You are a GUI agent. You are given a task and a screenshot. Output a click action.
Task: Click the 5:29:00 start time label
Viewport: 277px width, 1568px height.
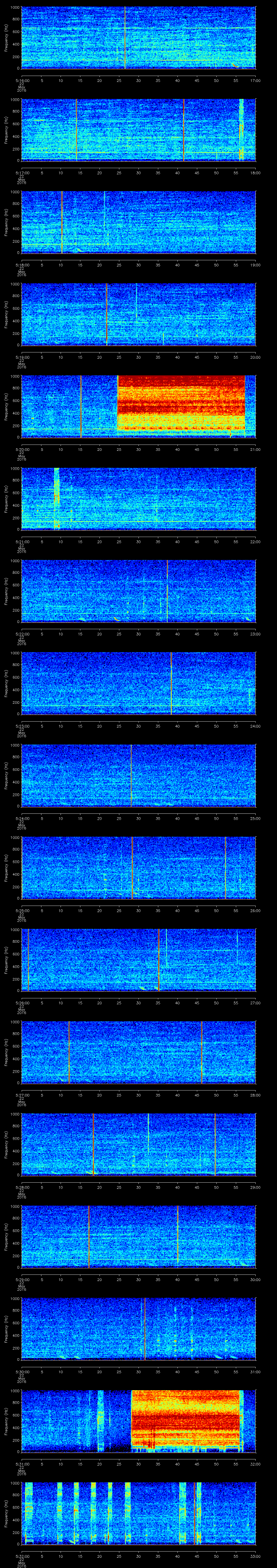tap(22, 1279)
